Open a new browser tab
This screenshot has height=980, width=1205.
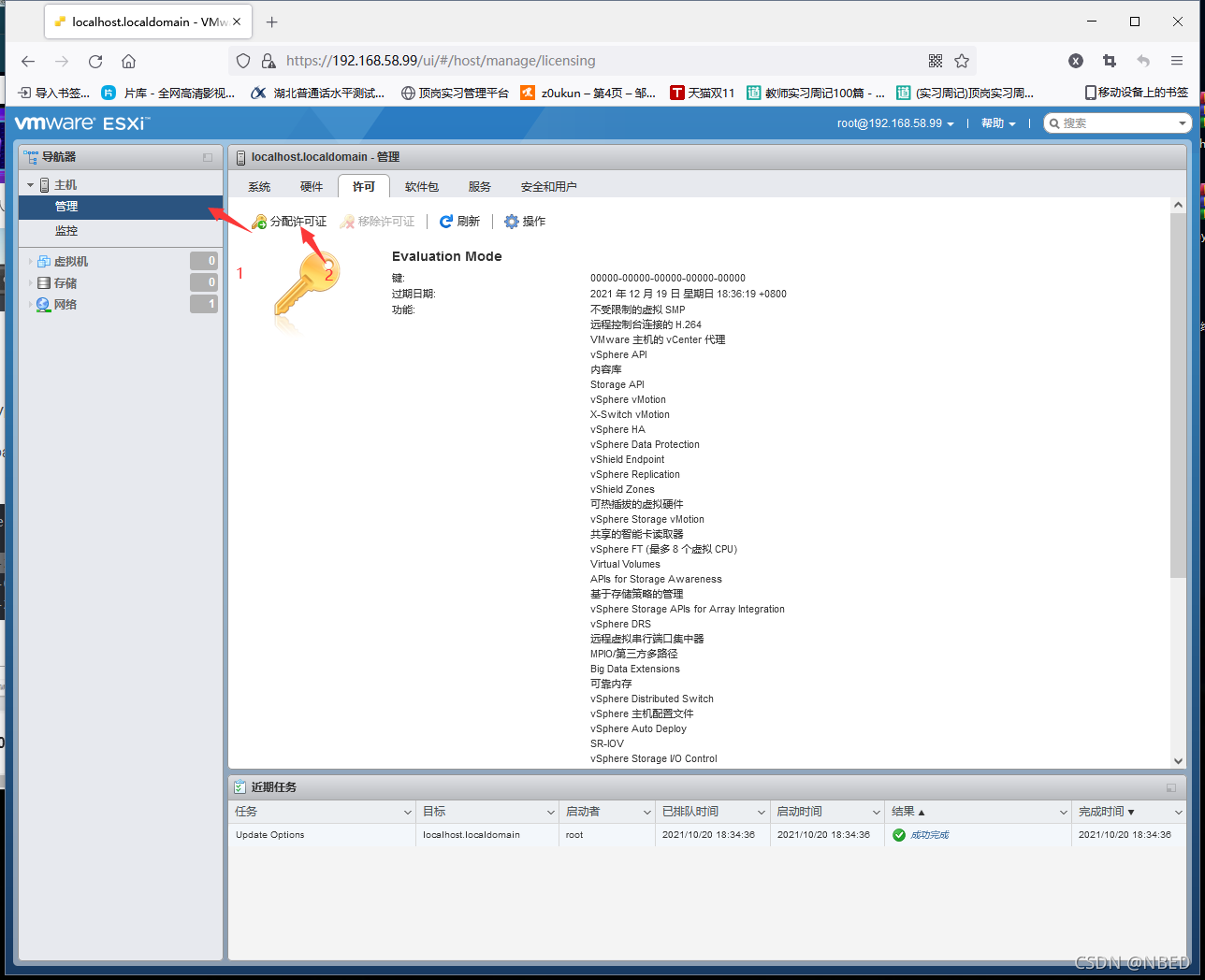coord(272,22)
